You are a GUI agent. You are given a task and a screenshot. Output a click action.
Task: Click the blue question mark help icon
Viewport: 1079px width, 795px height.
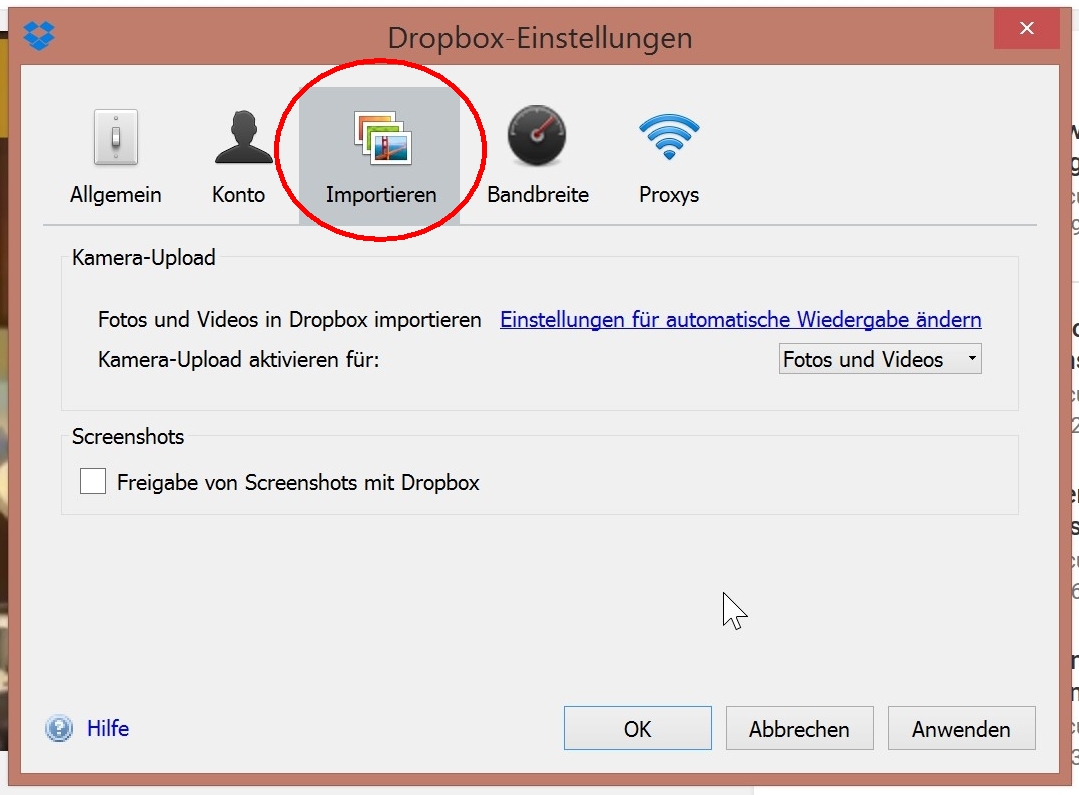point(59,728)
